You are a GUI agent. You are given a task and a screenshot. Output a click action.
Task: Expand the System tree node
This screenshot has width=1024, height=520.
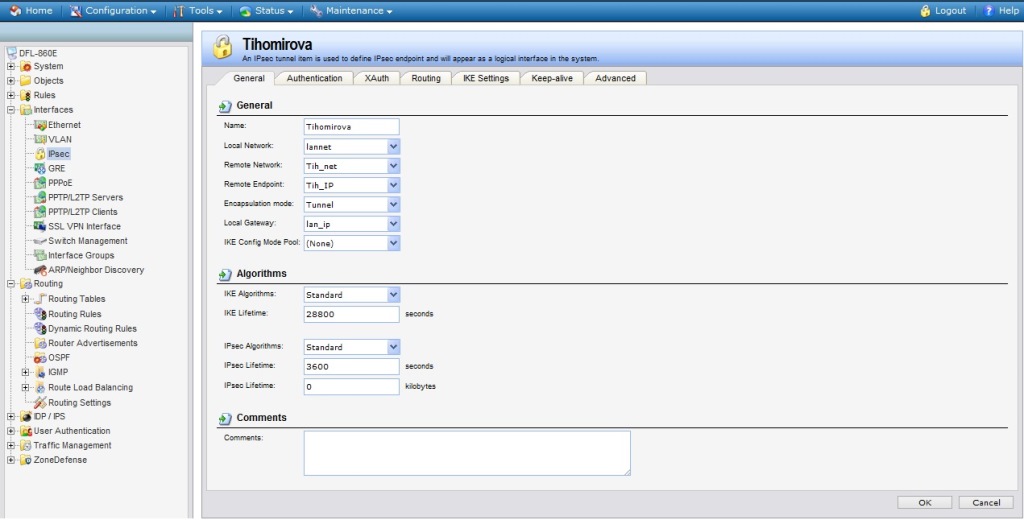tap(11, 67)
